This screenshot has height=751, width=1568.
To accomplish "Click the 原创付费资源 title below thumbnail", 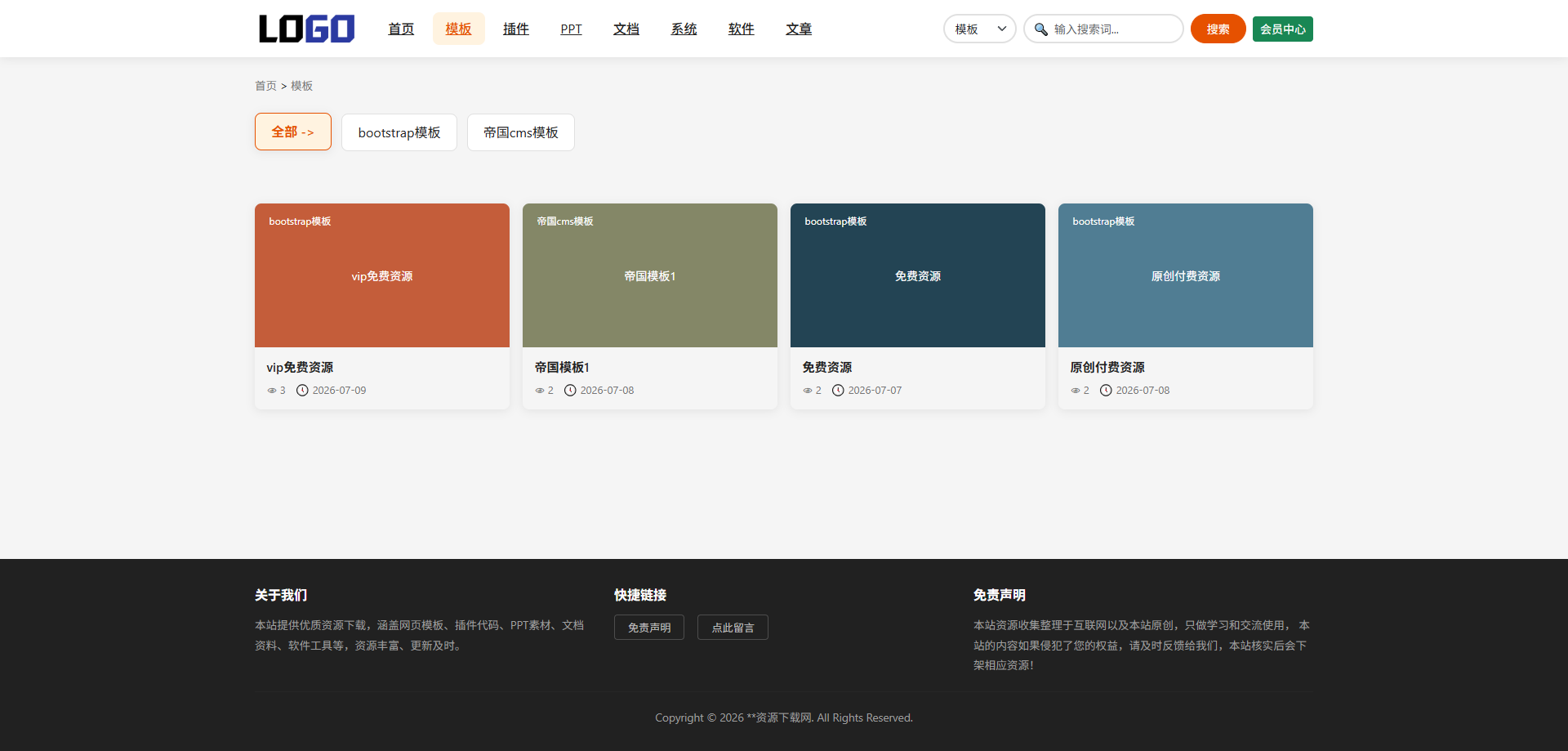I will (x=1107, y=368).
